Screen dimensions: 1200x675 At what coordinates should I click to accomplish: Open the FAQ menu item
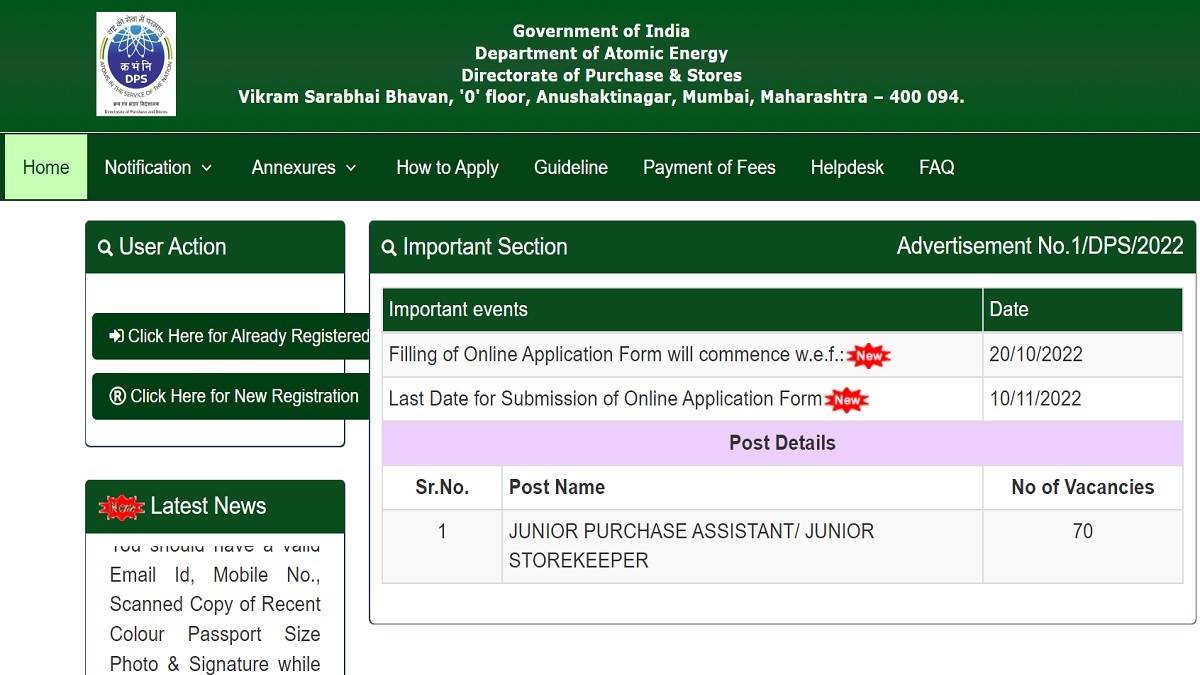click(936, 167)
